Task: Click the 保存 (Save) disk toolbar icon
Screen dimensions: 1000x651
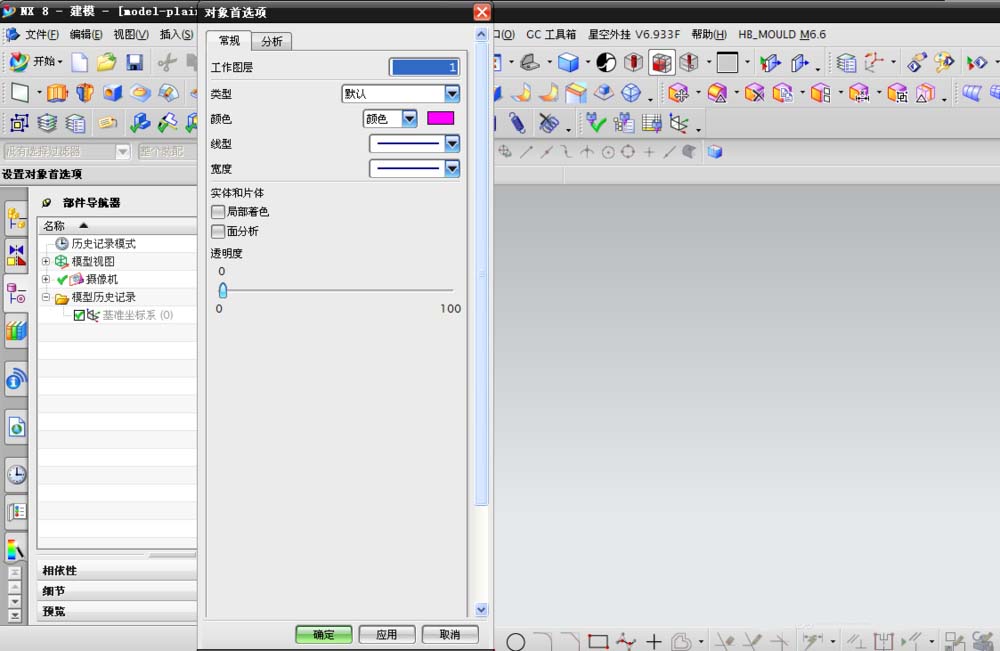Action: [134, 61]
